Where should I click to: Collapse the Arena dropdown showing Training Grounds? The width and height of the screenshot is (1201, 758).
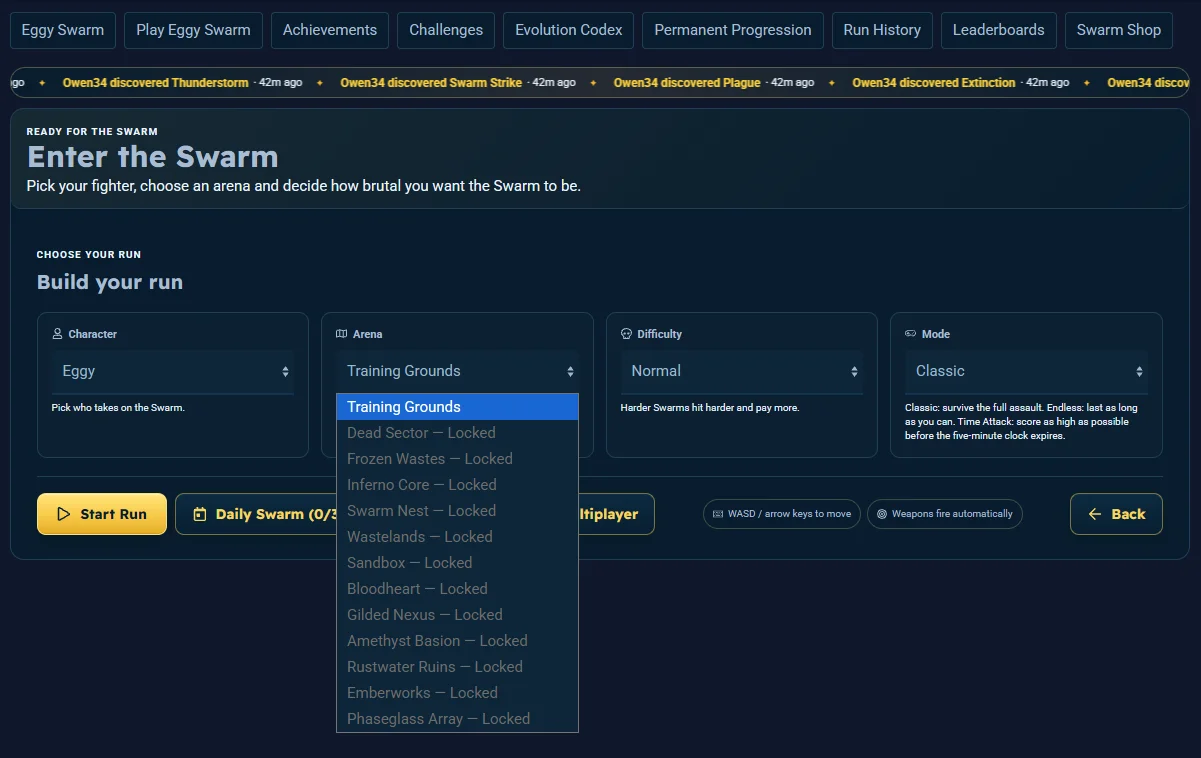[x=457, y=371]
